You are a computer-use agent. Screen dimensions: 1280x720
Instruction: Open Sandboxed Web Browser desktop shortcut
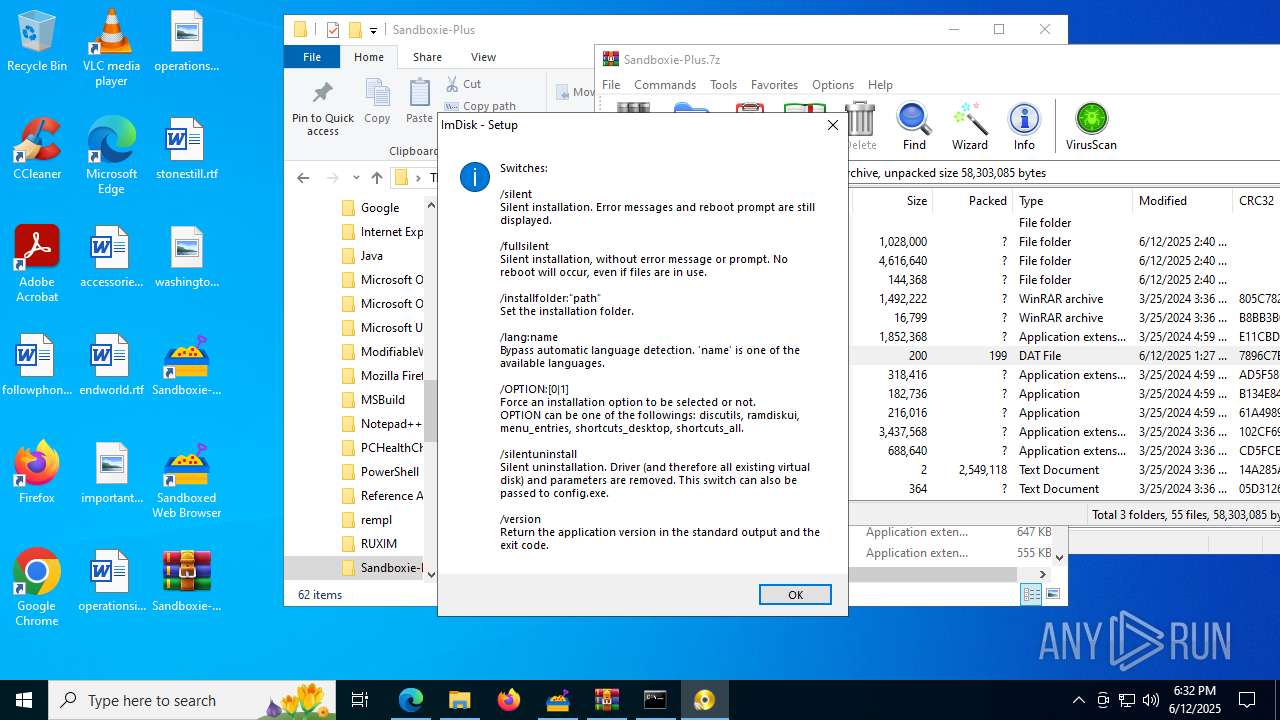(x=186, y=482)
